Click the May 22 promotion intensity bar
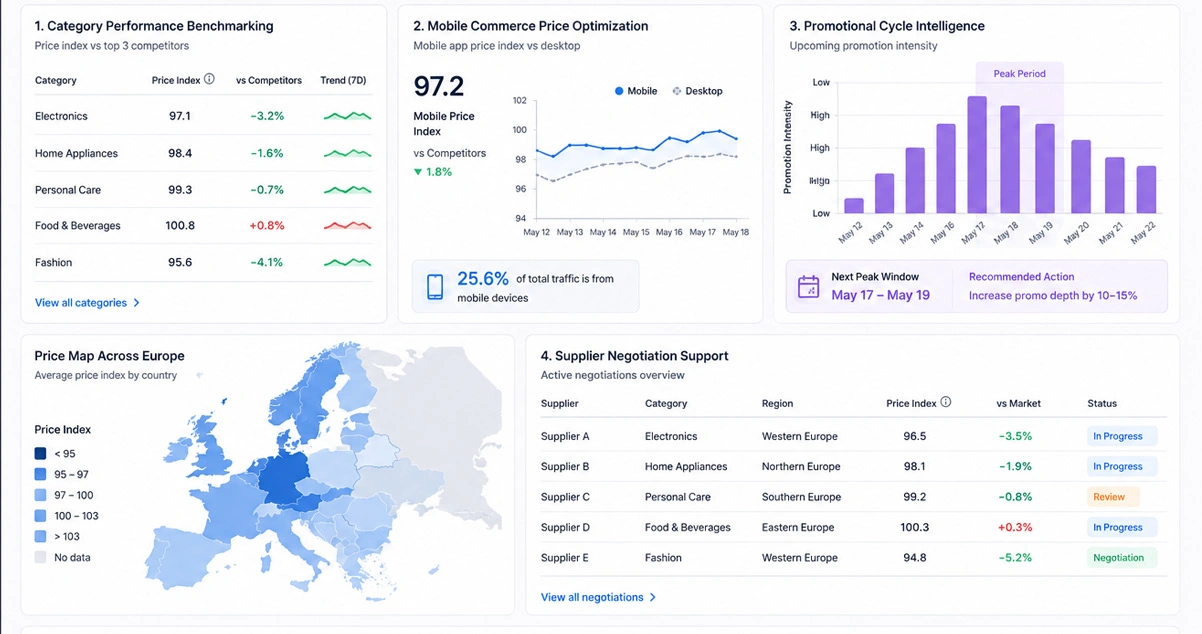 [x=1146, y=190]
